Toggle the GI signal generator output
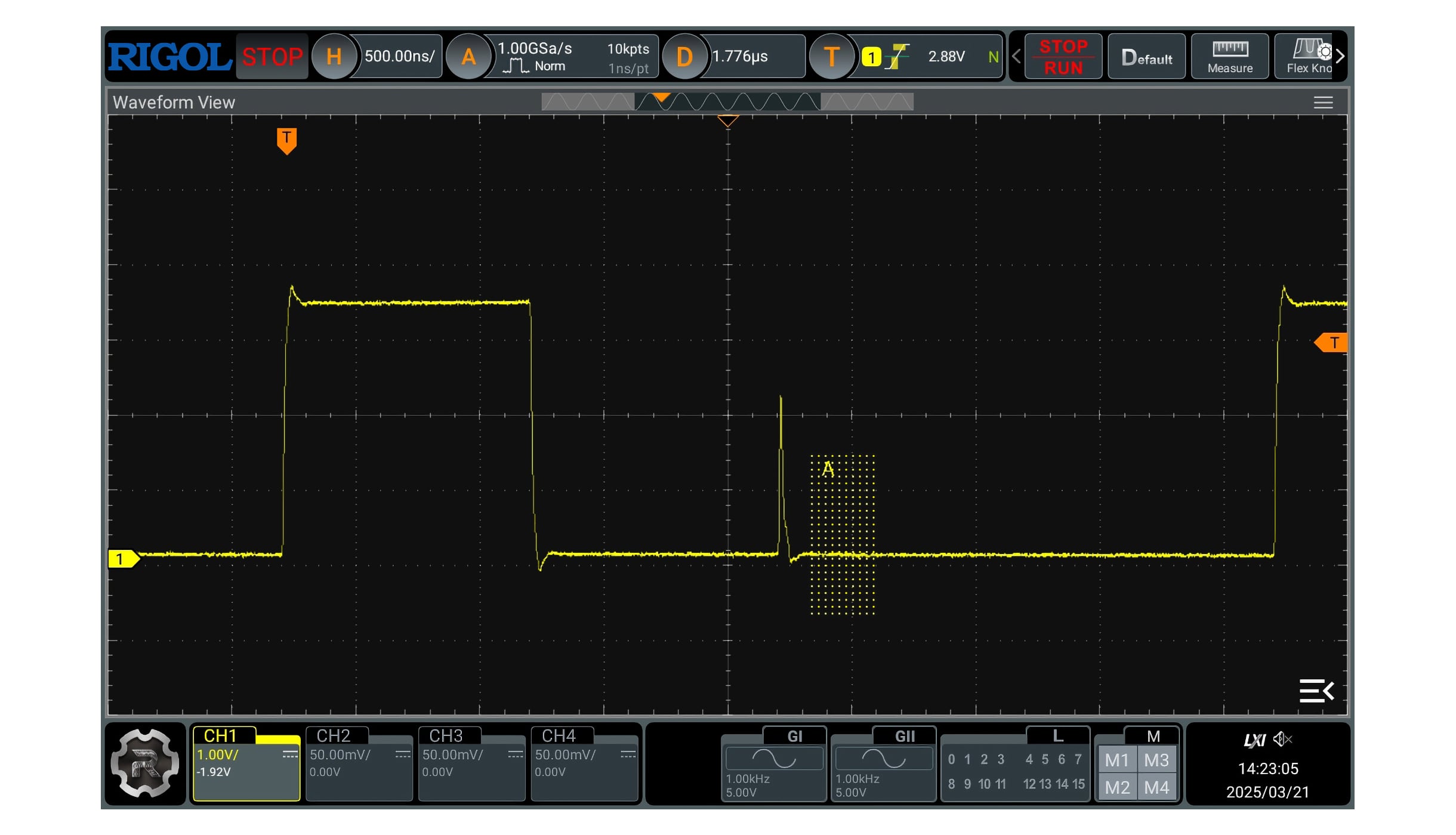The width and height of the screenshot is (1456, 835). tap(795, 736)
